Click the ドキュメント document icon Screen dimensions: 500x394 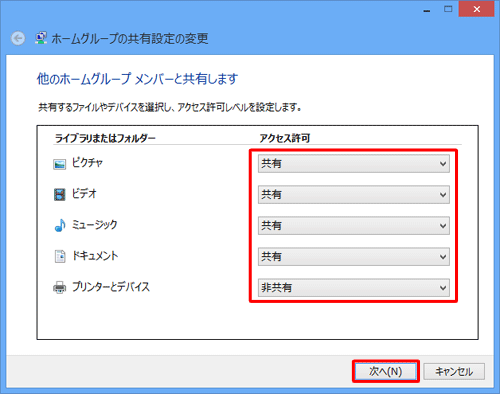[60, 256]
